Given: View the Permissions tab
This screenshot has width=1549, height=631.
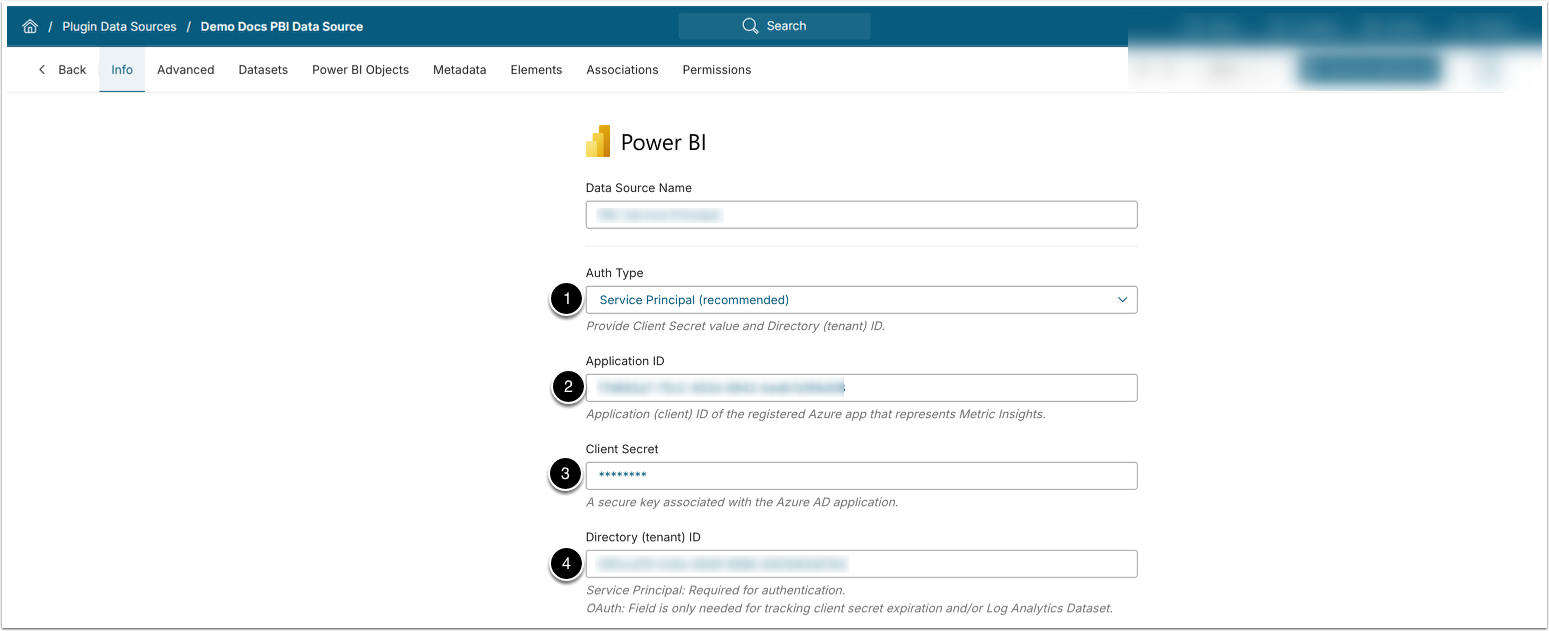Looking at the screenshot, I should point(716,70).
